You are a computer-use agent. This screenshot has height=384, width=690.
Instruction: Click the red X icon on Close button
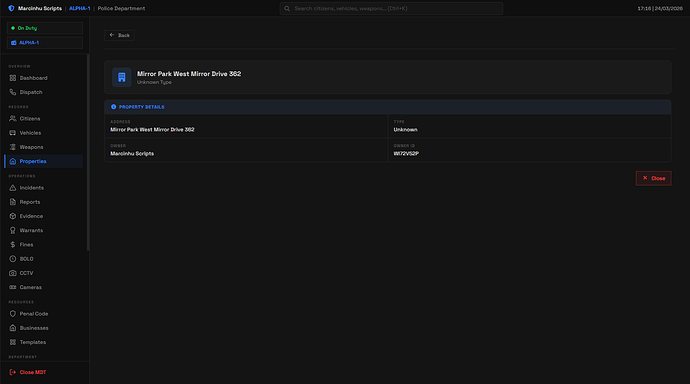coord(645,178)
